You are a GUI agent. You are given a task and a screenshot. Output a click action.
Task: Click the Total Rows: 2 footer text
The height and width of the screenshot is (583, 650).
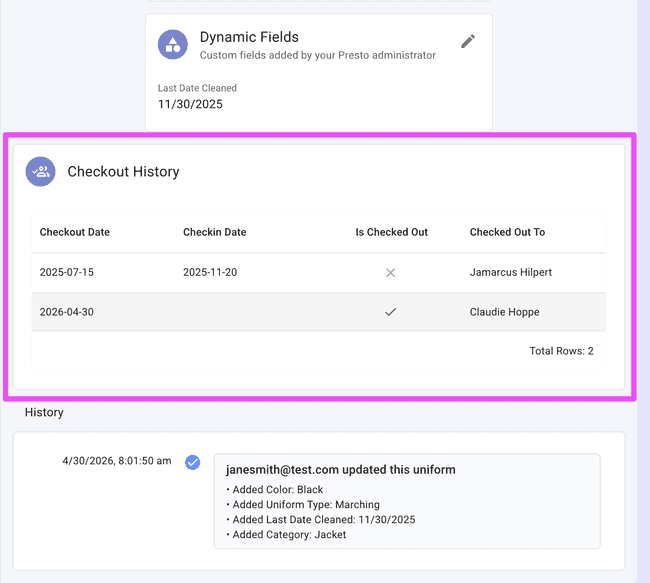[x=561, y=351]
